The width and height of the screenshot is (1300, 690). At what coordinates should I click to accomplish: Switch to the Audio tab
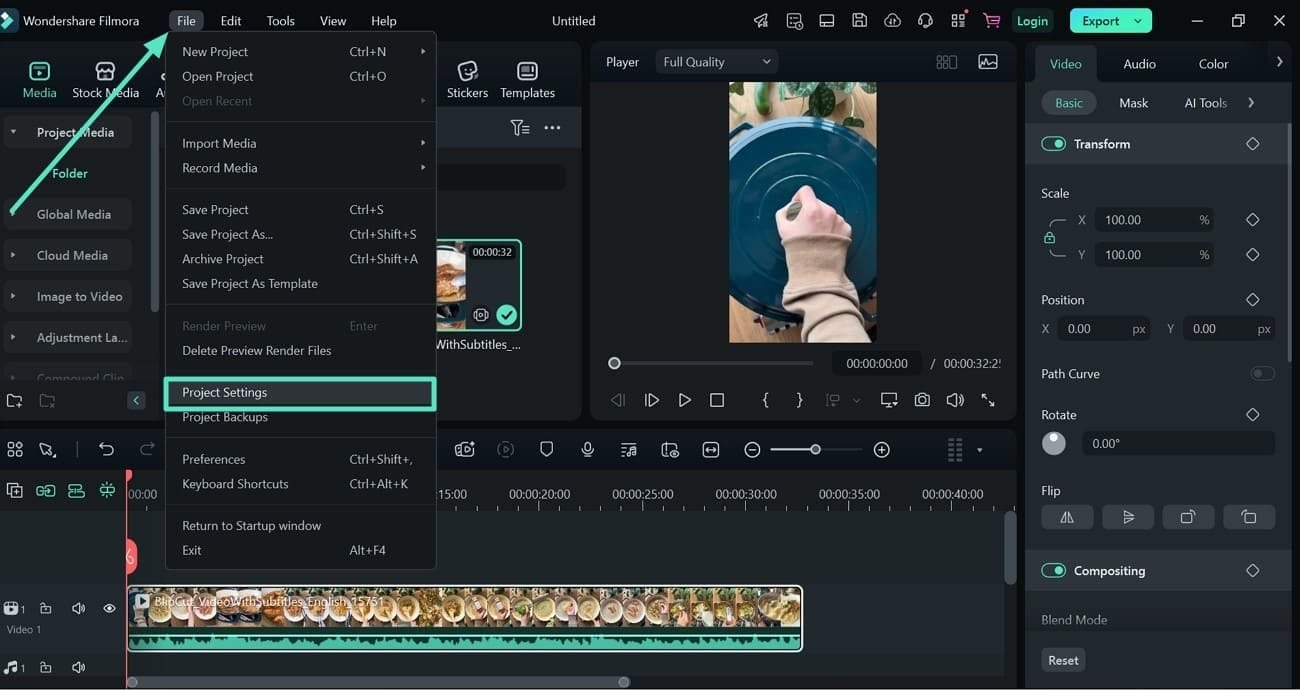click(1139, 64)
